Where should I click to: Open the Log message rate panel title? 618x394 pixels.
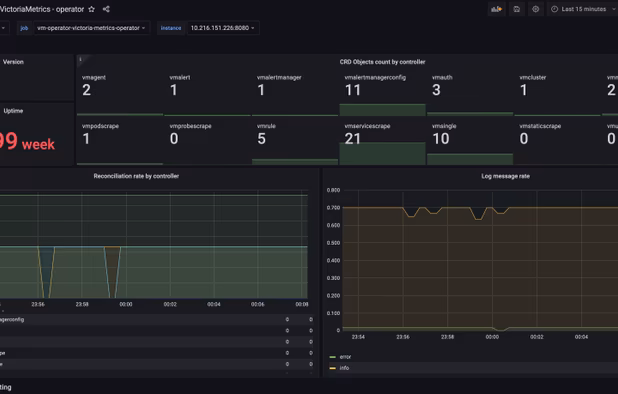pos(505,176)
